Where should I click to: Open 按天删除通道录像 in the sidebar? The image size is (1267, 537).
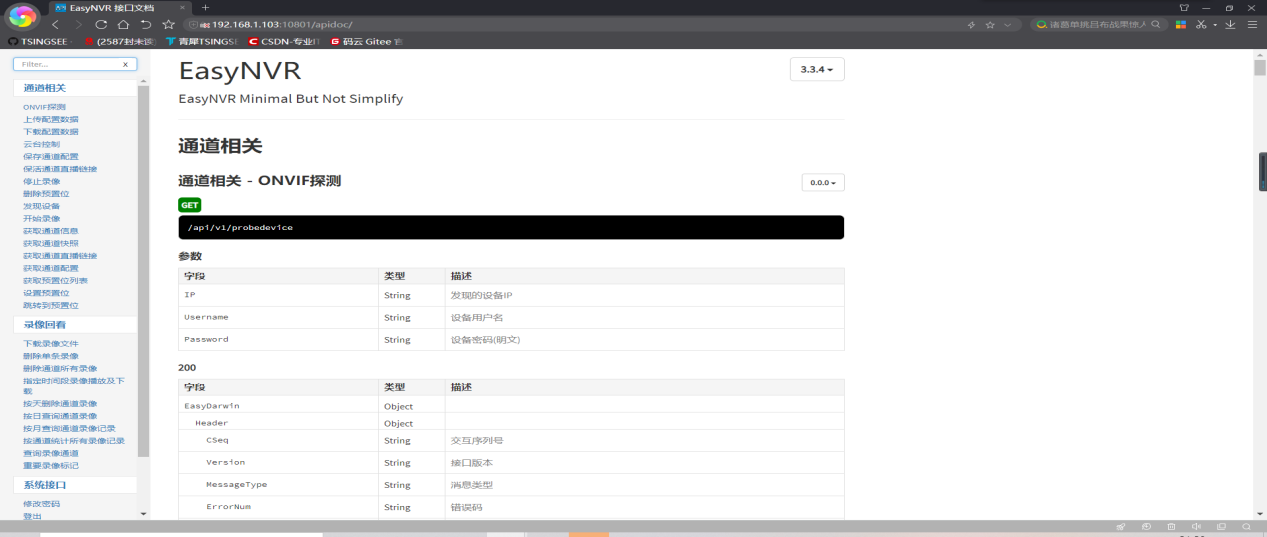(x=60, y=404)
